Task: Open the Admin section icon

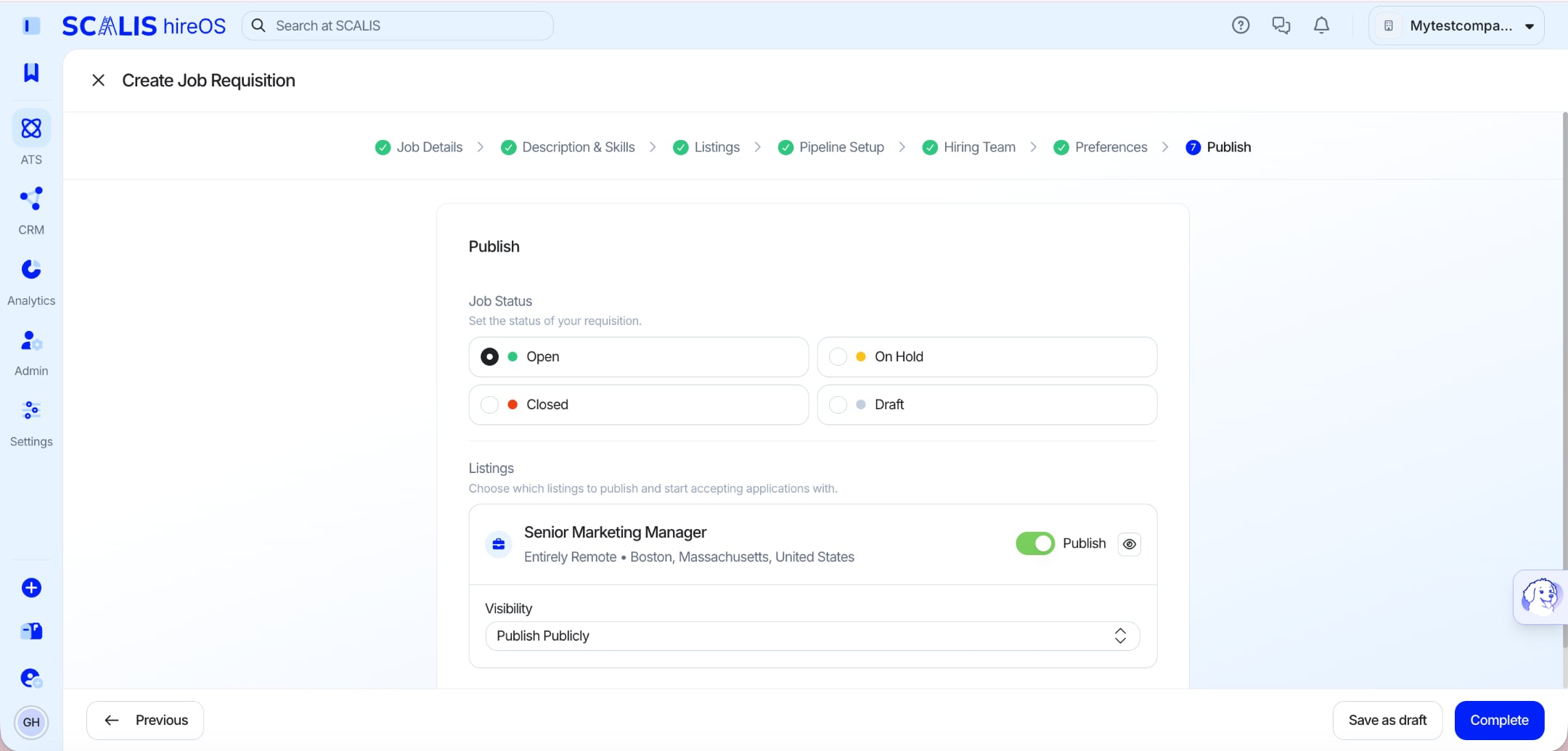Action: coord(31,352)
